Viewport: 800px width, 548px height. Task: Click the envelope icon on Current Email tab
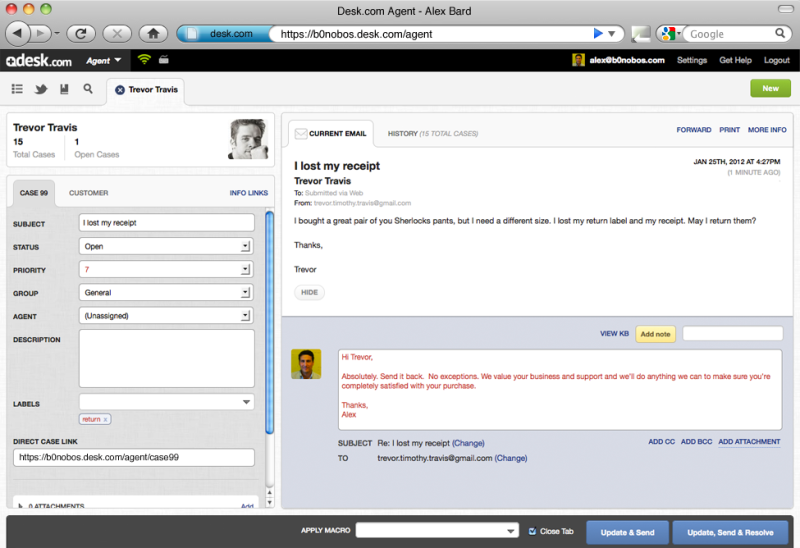tap(301, 134)
